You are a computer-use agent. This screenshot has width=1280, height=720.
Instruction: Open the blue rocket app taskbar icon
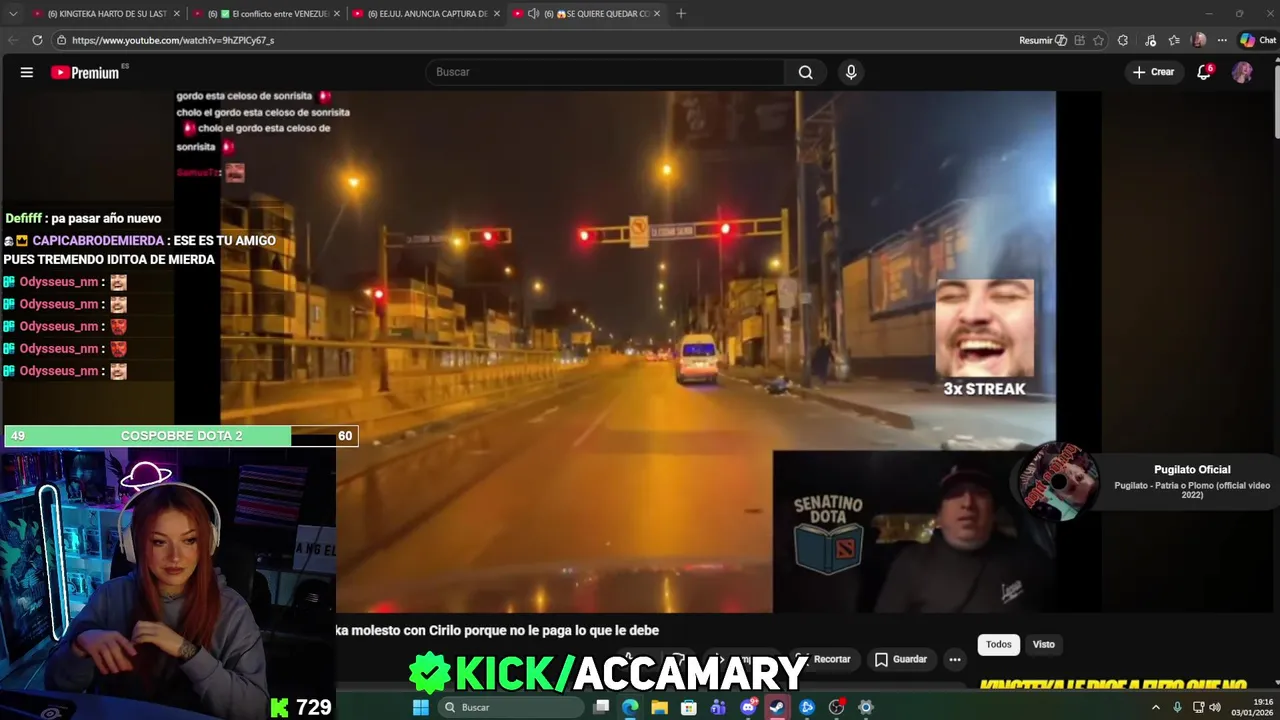click(807, 707)
